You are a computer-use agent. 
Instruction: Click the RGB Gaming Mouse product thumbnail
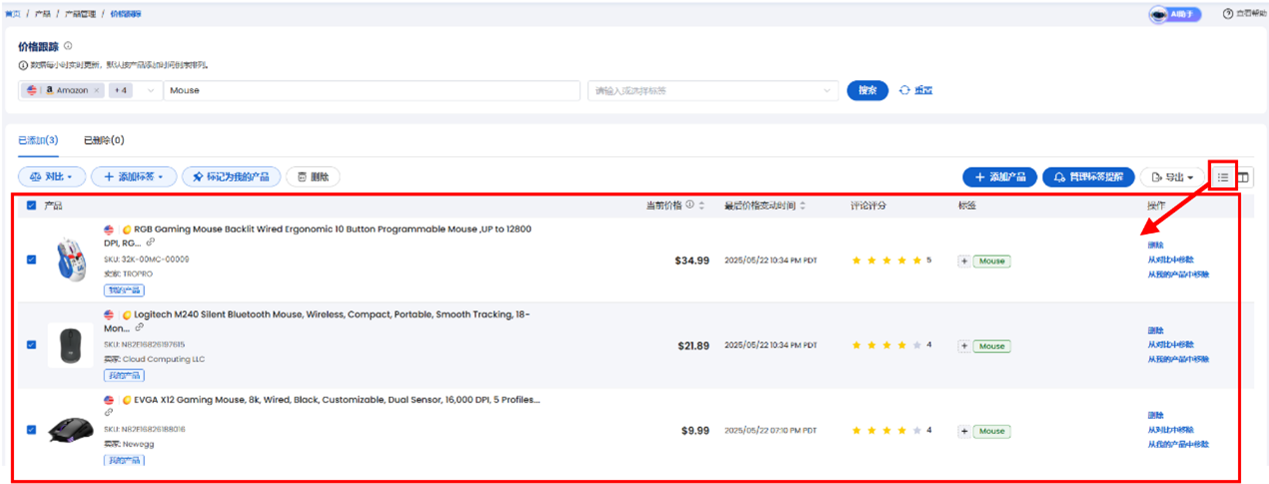click(70, 259)
